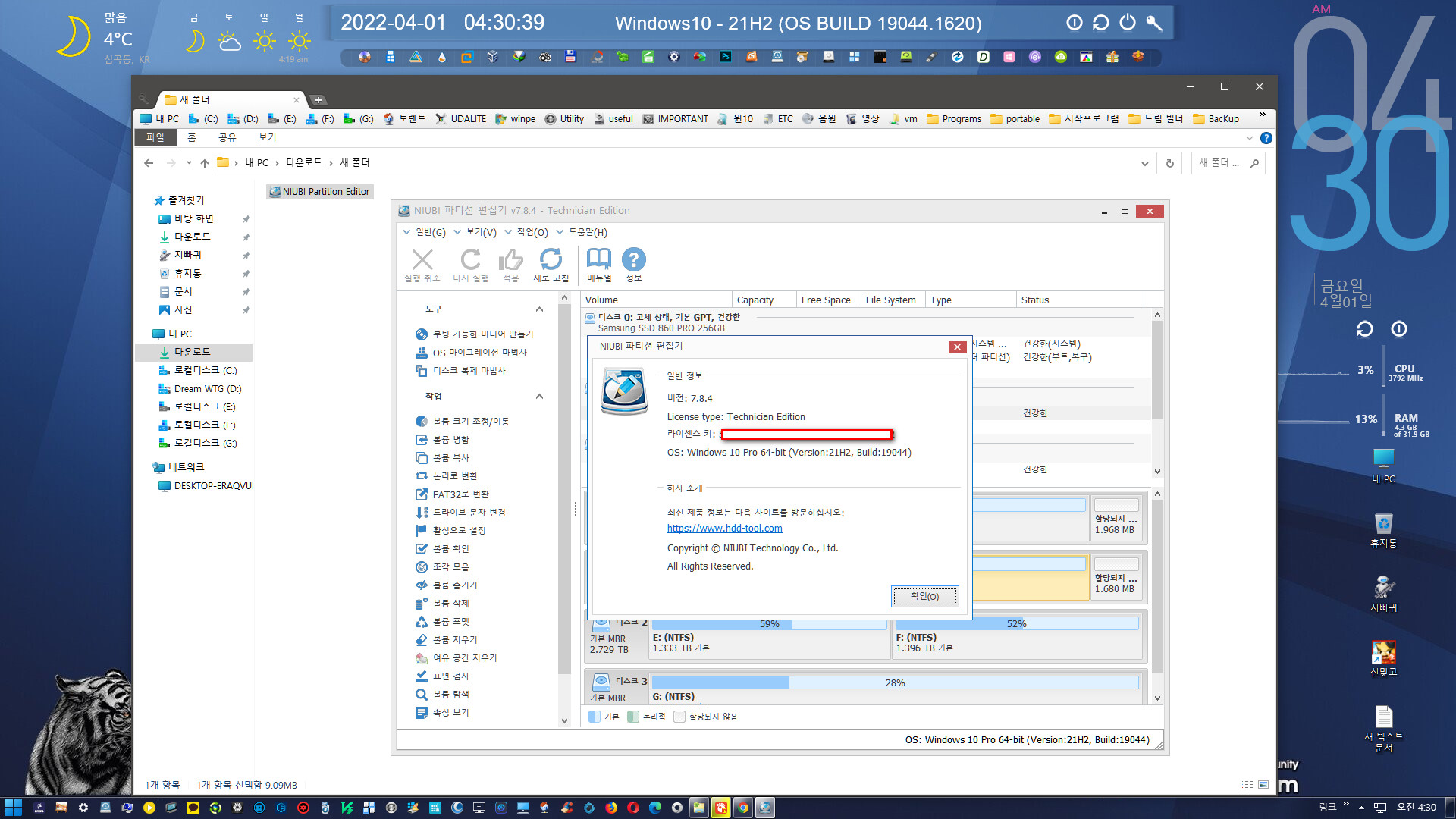Open 바탕 화면 in quick access
The image size is (1456, 819).
pos(186,218)
